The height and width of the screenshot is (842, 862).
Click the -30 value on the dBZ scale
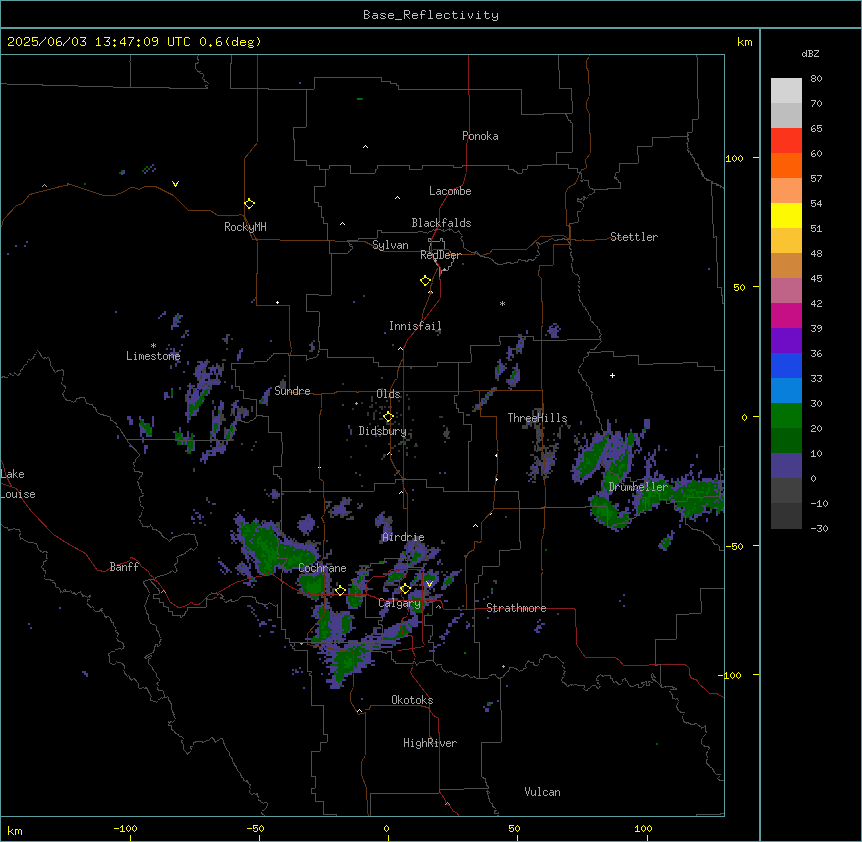[x=819, y=528]
